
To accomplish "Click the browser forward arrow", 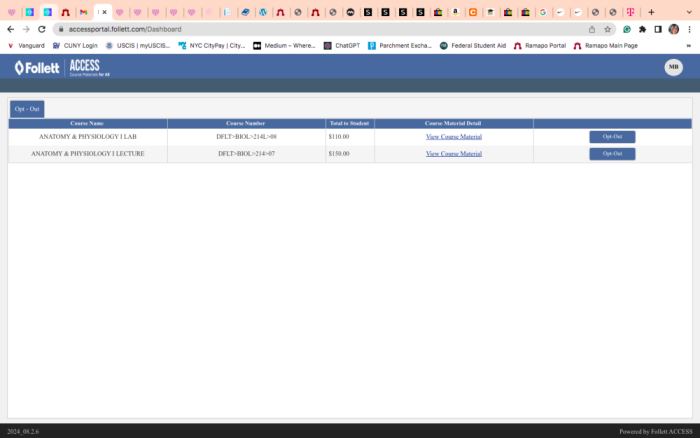I will 26,29.
